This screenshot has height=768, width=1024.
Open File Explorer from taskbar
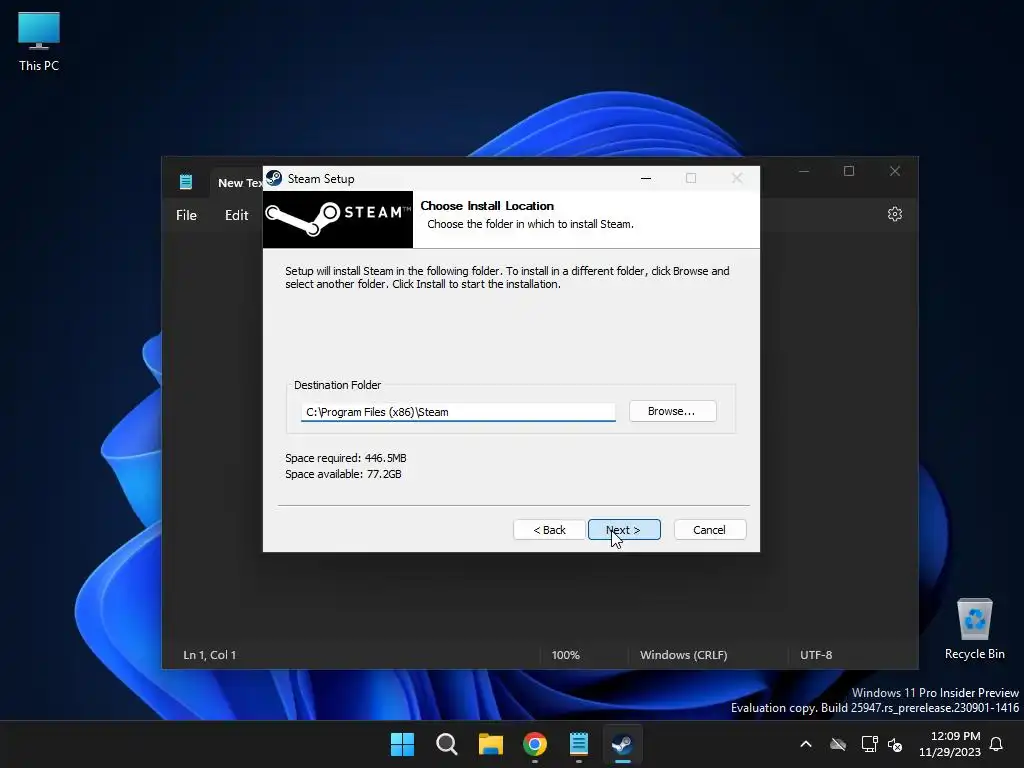pyautogui.click(x=490, y=744)
